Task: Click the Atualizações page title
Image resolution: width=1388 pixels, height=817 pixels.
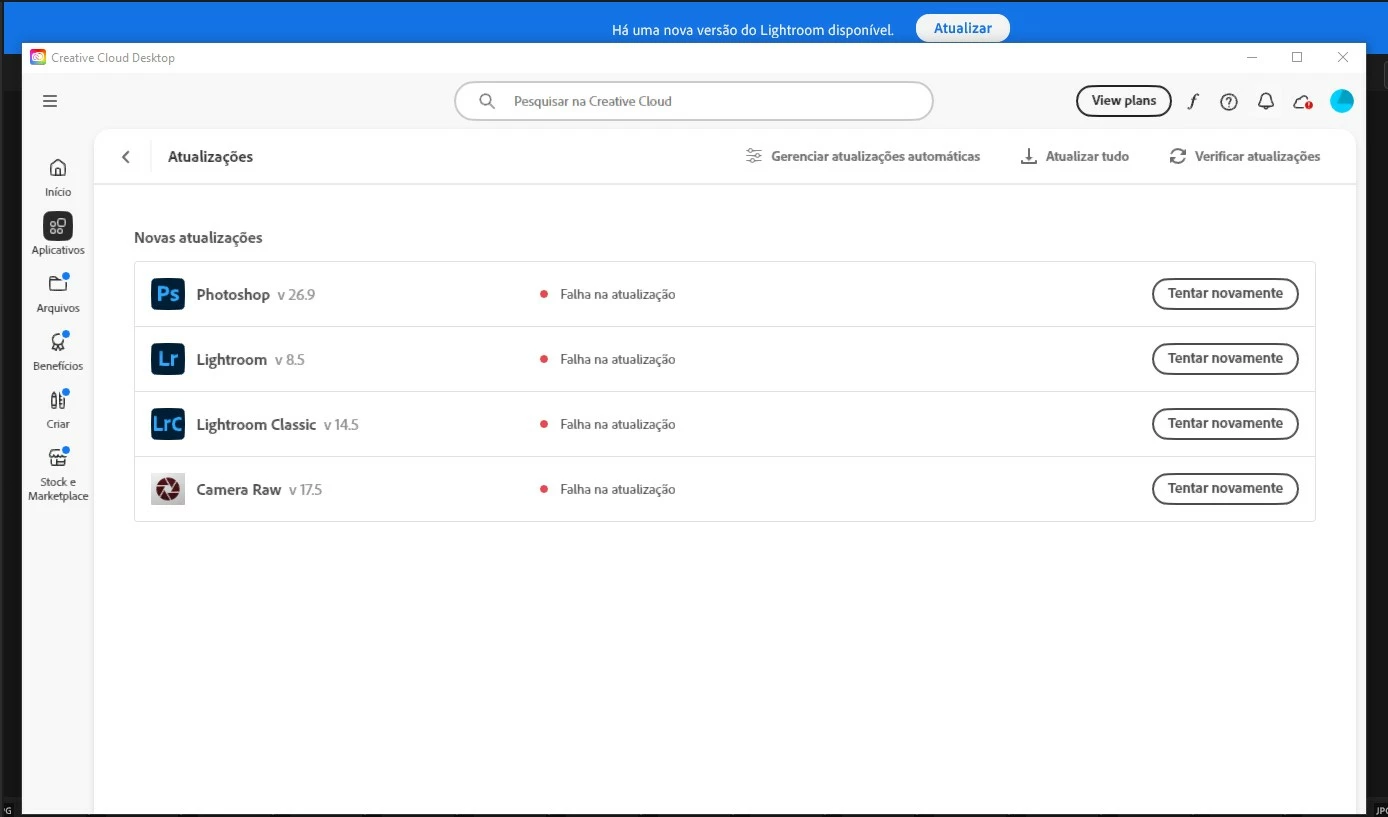Action: (x=210, y=157)
